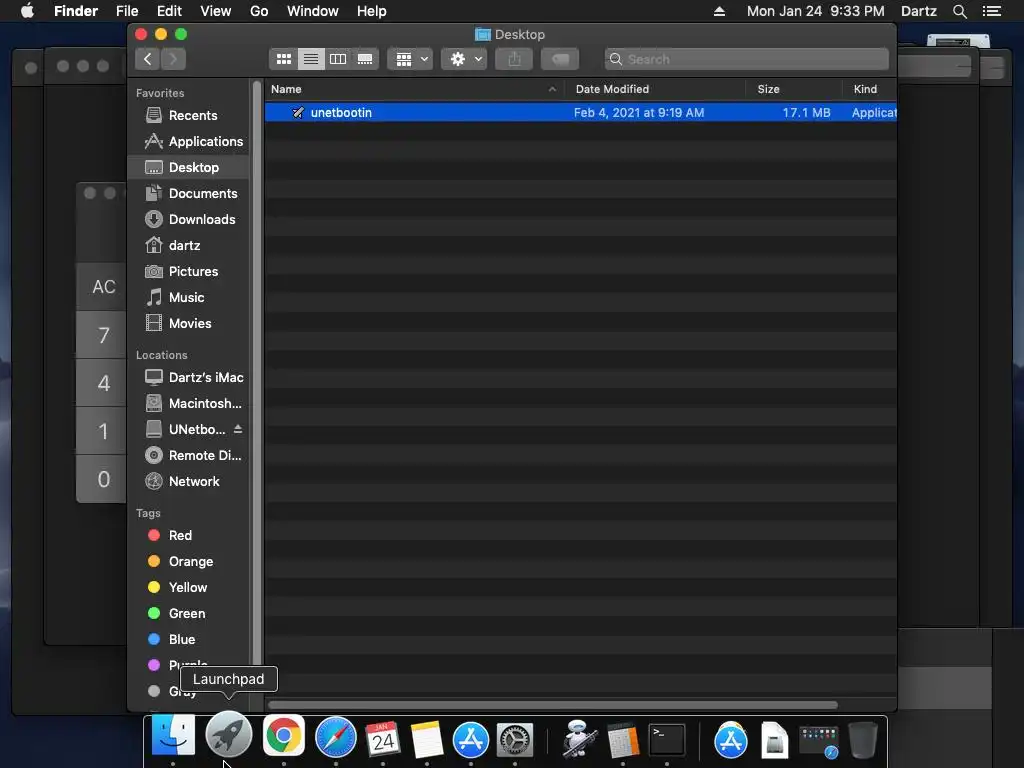This screenshot has height=768, width=1024.
Task: Open Automator from the Dock
Action: coord(578,739)
